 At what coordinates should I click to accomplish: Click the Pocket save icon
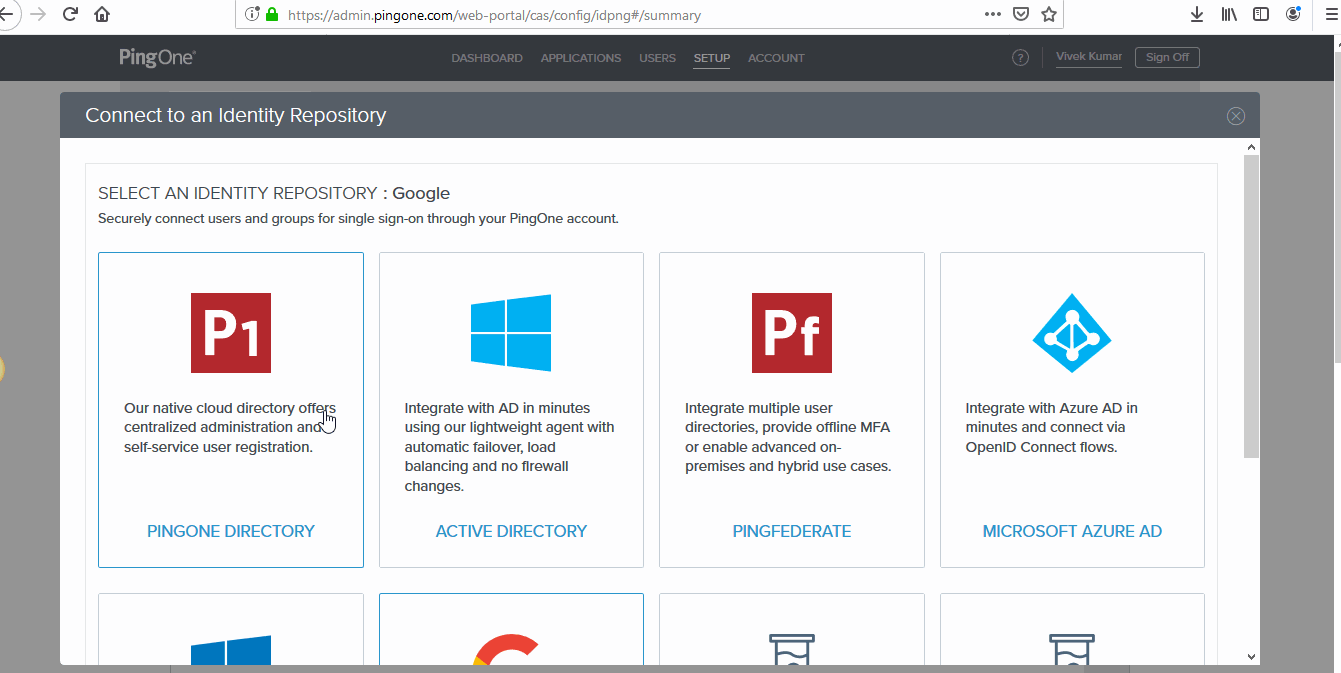click(x=1020, y=15)
